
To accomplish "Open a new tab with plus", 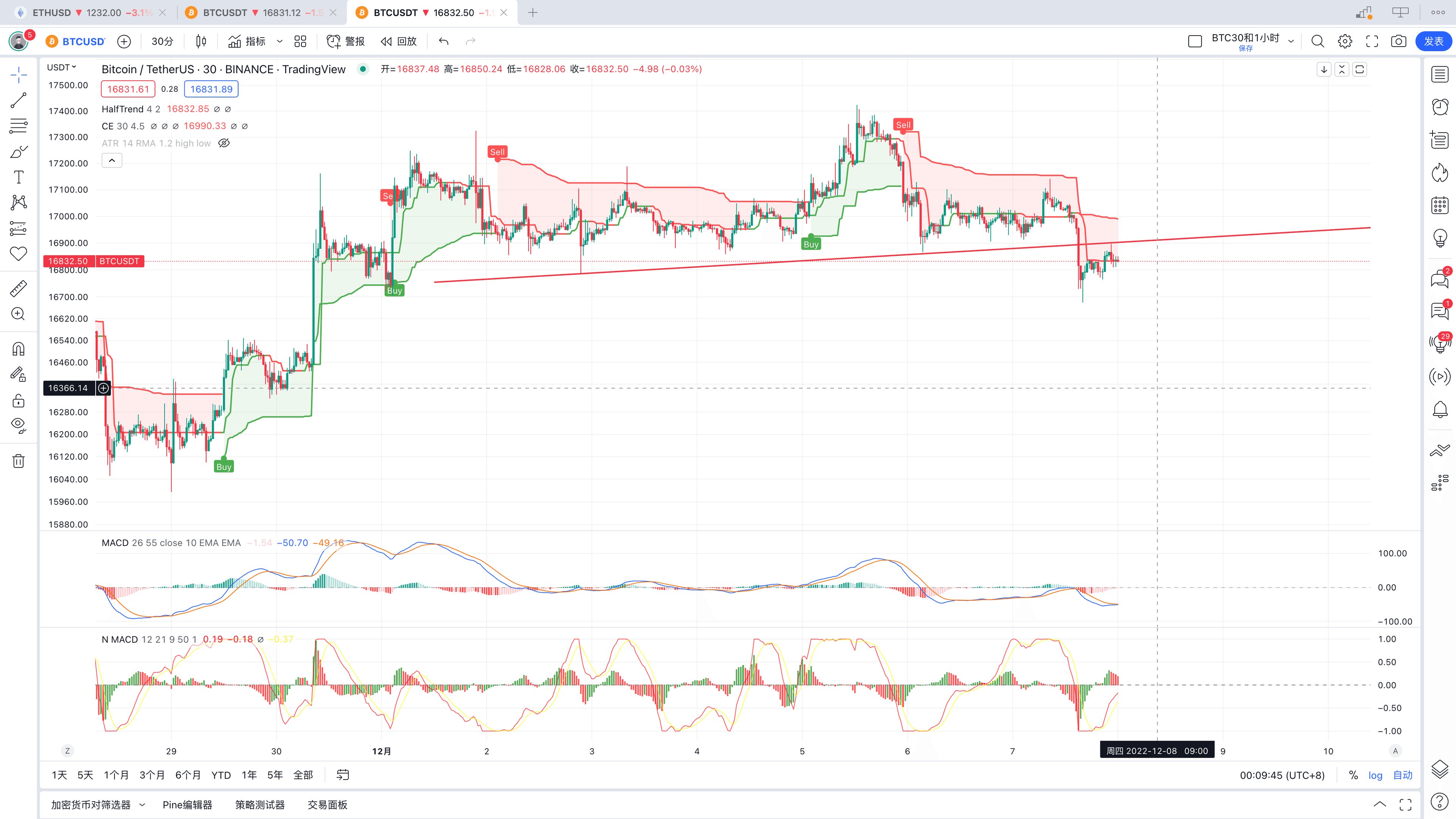I will (x=532, y=13).
